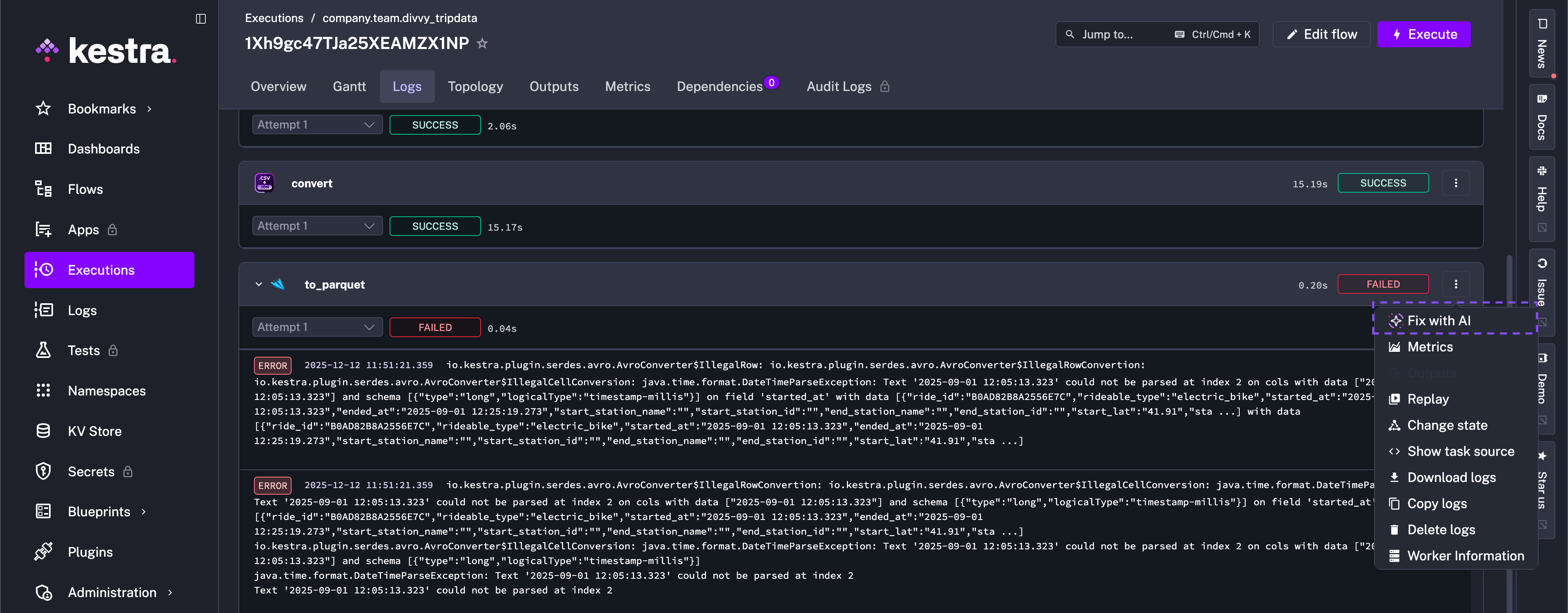Expand the Bookmarks sidebar chevron
1568x613 pixels.
pos(149,109)
